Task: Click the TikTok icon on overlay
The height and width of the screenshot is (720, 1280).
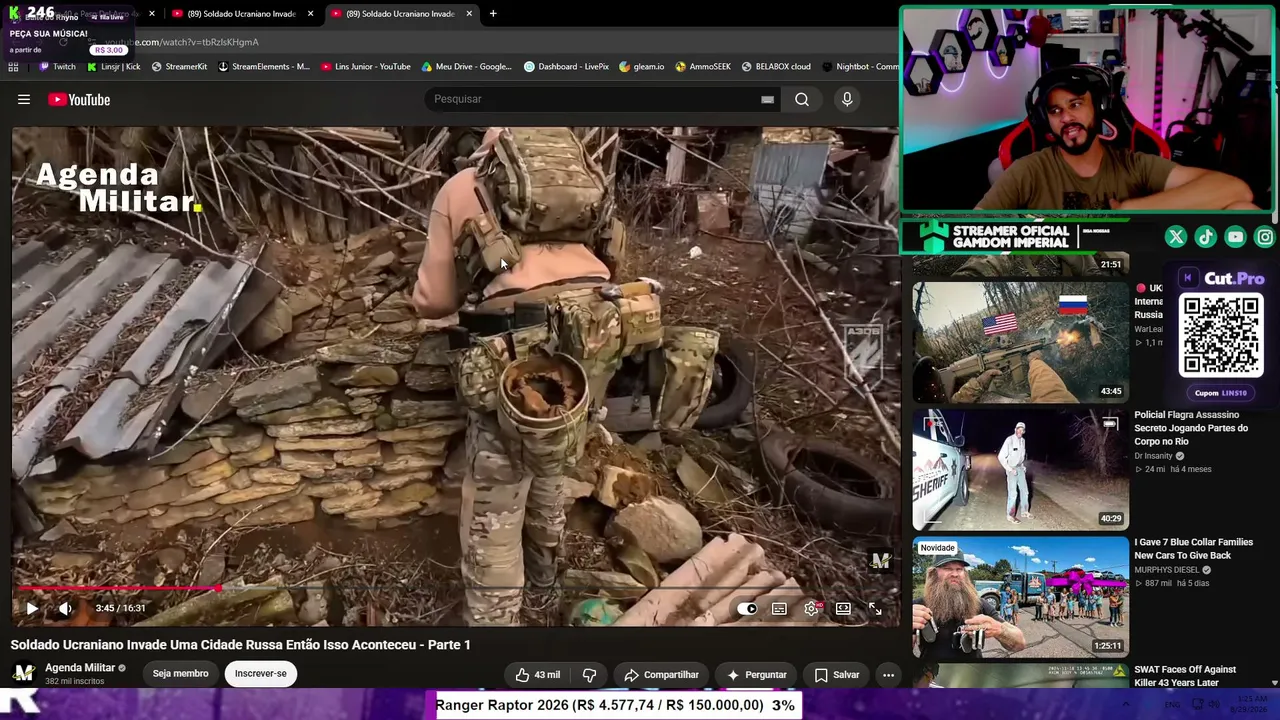Action: pos(1206,237)
